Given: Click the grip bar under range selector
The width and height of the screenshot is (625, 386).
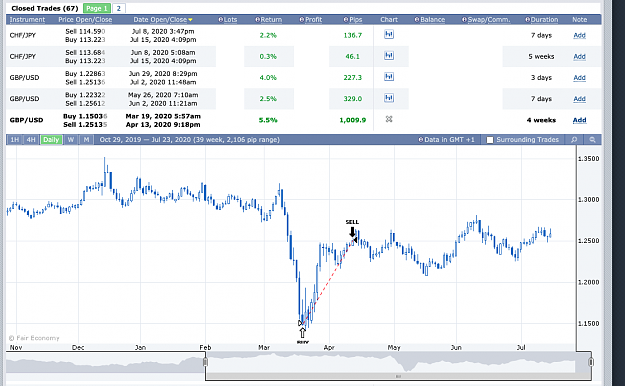Looking at the screenshot, I should coord(398,376).
